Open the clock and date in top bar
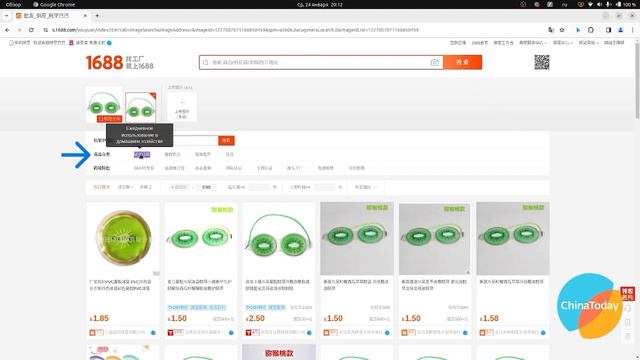This screenshot has height=360, width=640. point(320,4)
